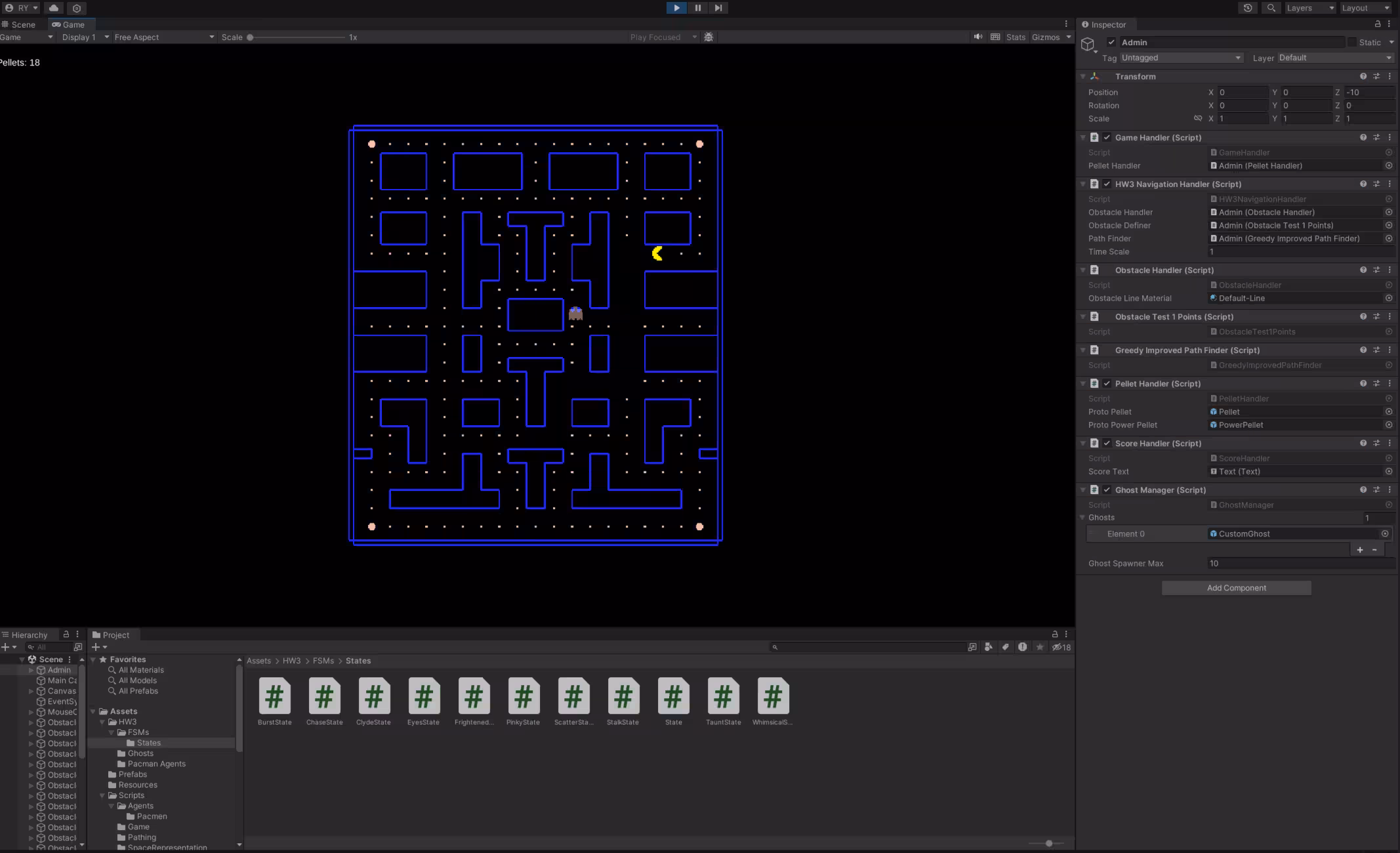Viewport: 1400px width, 853px height.
Task: Toggle hidden packages visibility count icon
Action: click(x=1061, y=647)
